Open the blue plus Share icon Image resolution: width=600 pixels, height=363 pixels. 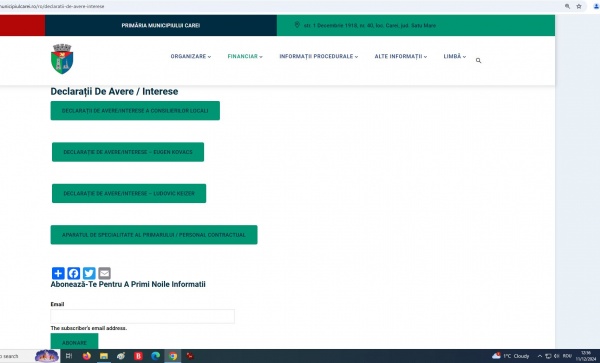(58, 273)
